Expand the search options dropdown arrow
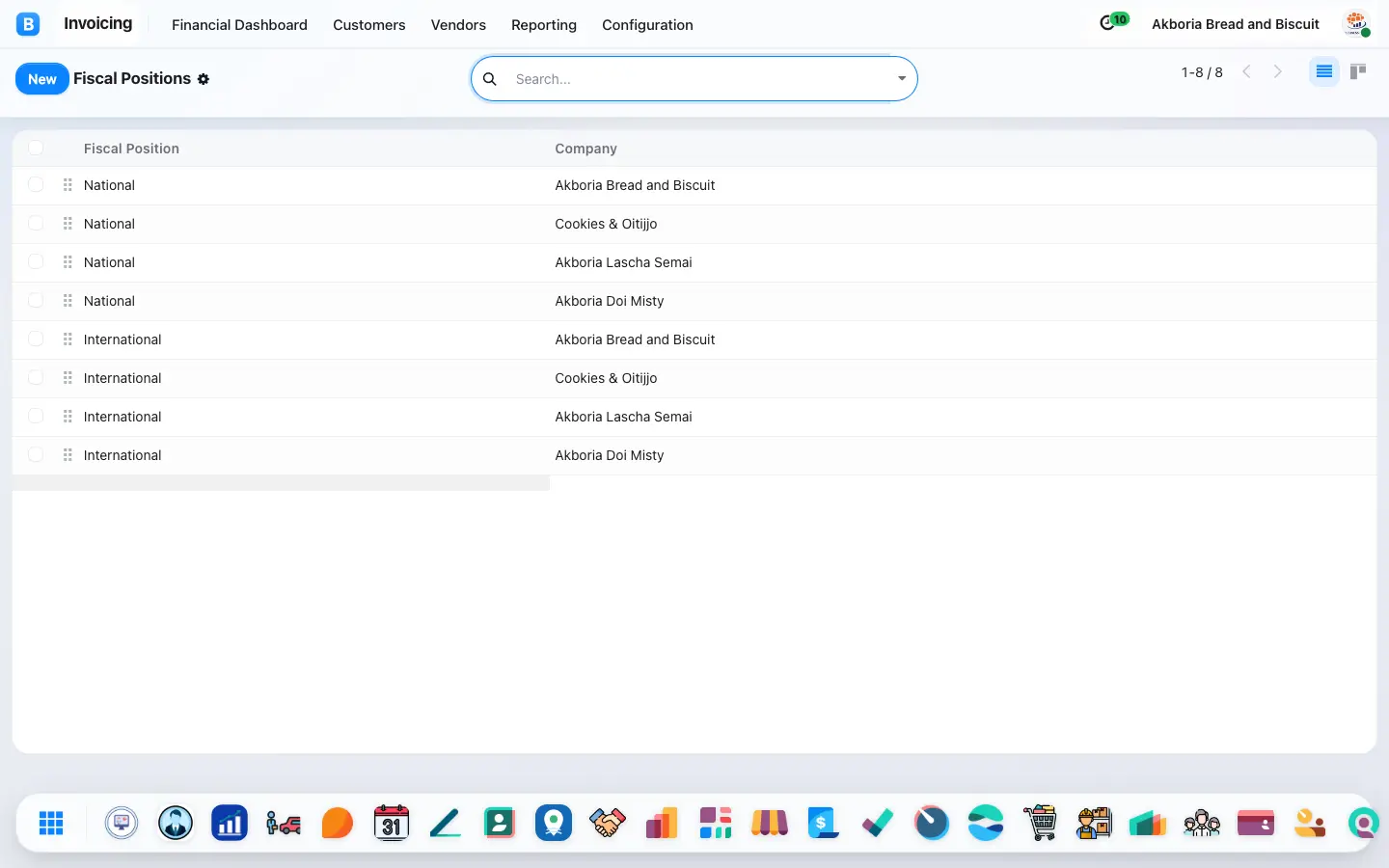The width and height of the screenshot is (1389, 868). pos(902,79)
